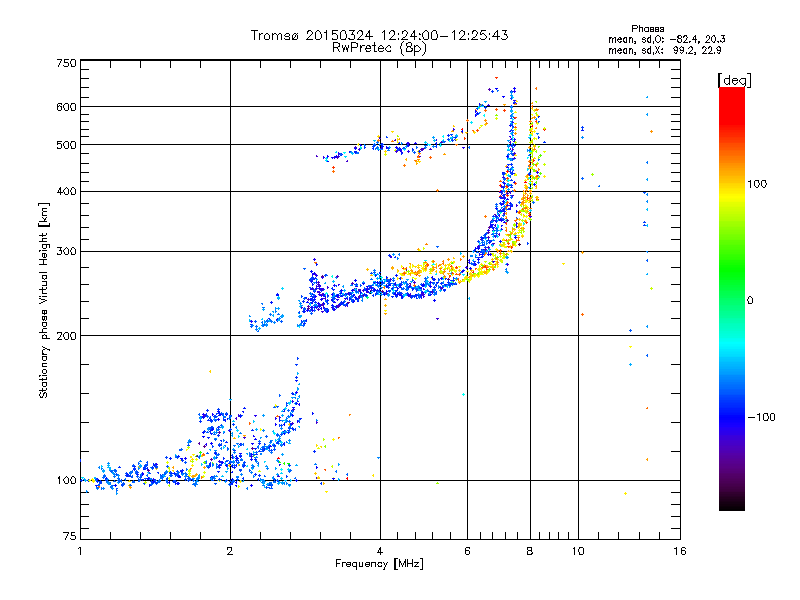Click the y-axis tick label '300'
This screenshot has width=800, height=600.
point(67,251)
